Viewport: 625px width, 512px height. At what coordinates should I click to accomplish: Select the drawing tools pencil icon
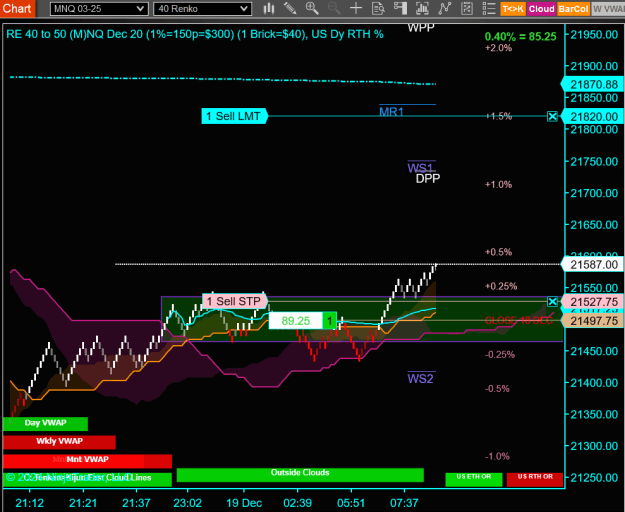[290, 8]
